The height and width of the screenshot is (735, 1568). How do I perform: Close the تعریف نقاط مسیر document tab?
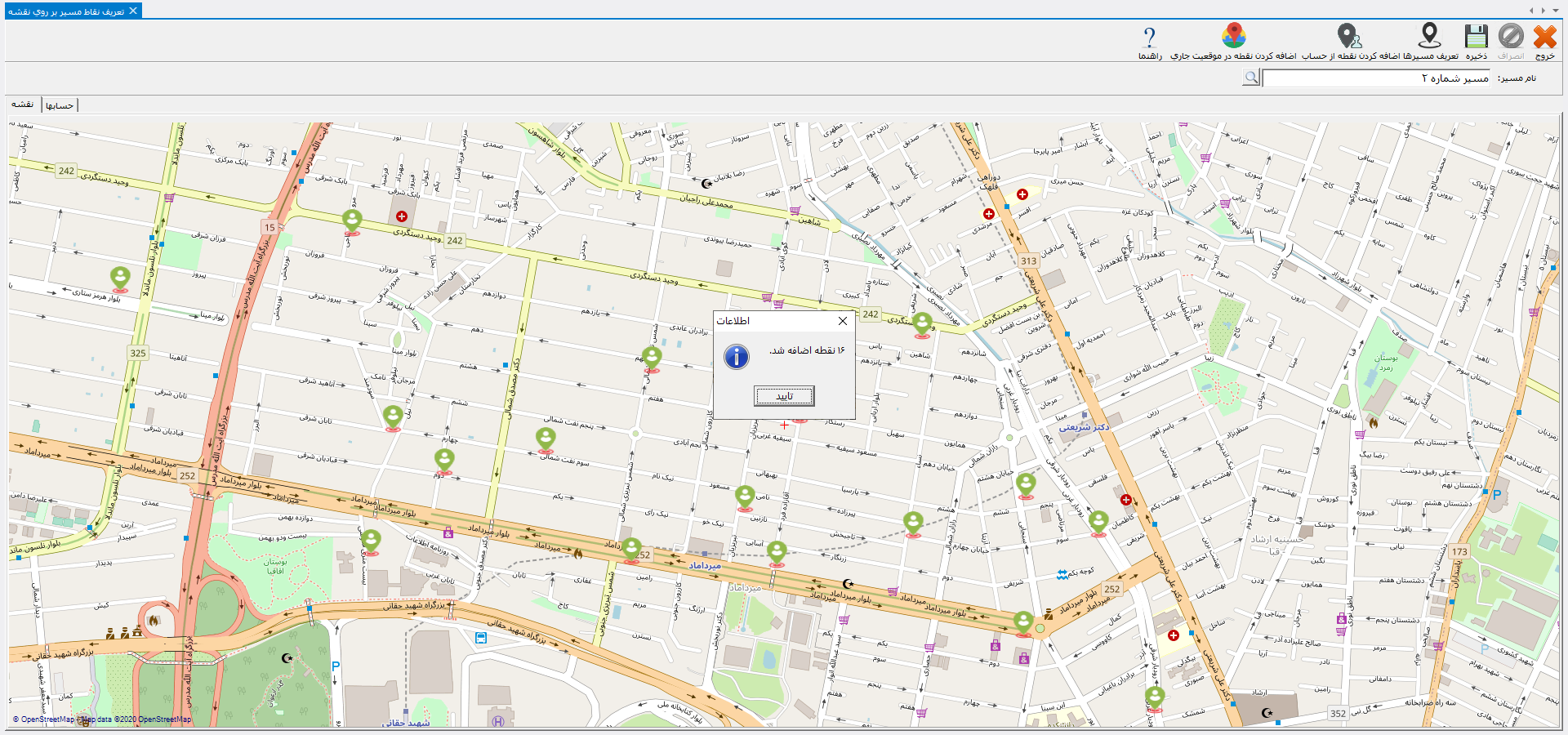(133, 11)
